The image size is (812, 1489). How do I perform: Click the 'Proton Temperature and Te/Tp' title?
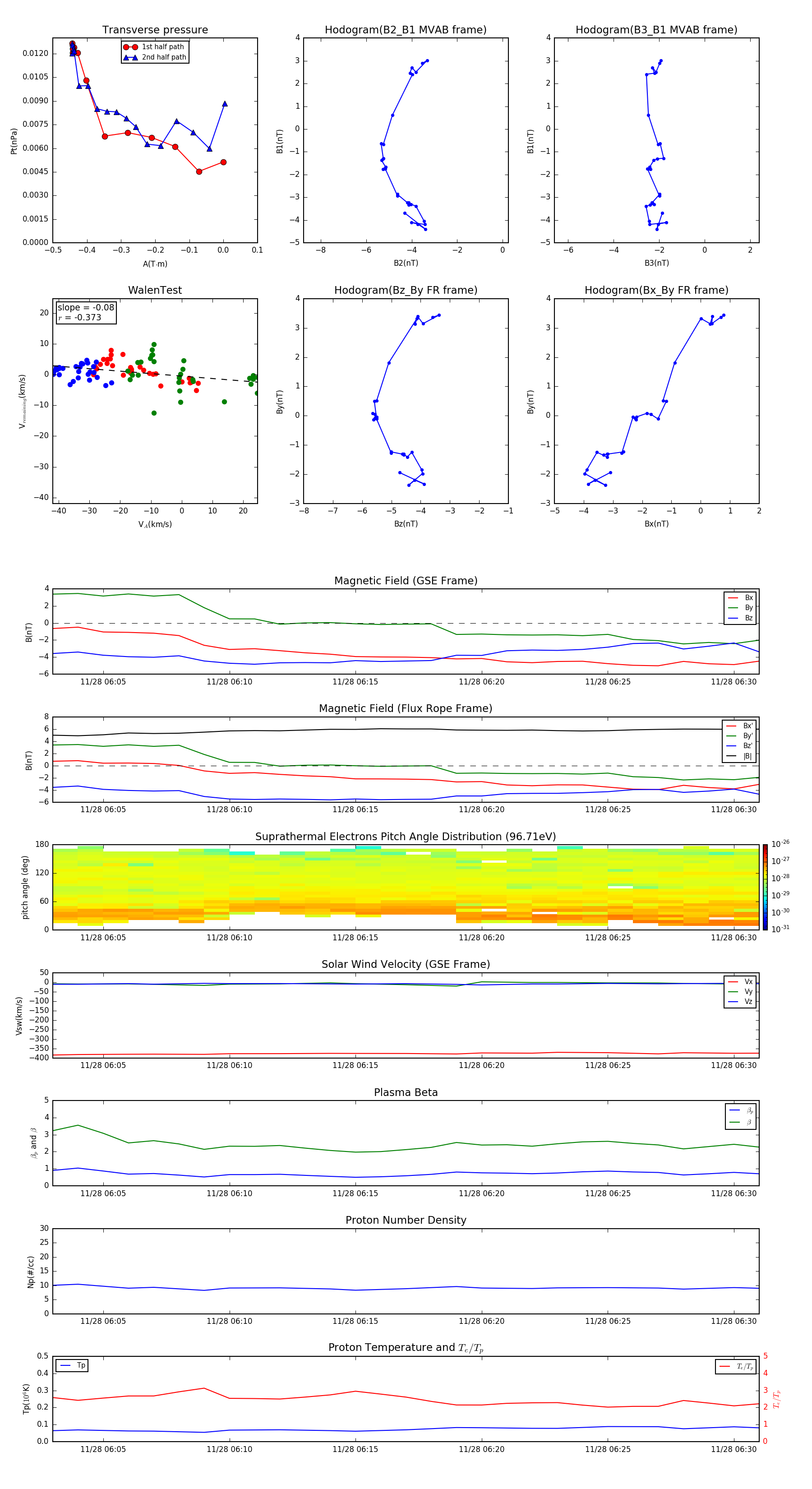(406, 1348)
